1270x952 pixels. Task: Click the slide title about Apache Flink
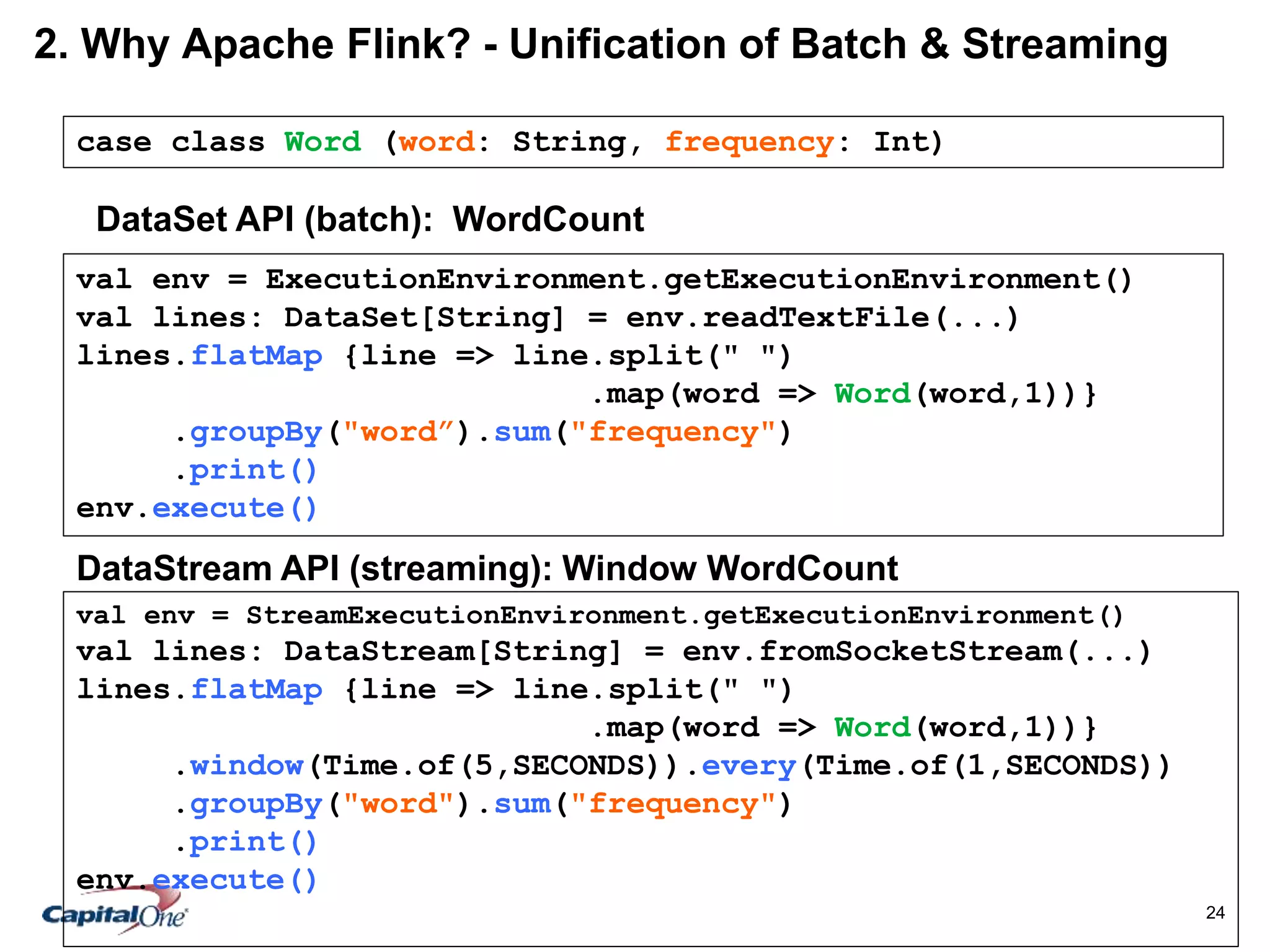[601, 45]
